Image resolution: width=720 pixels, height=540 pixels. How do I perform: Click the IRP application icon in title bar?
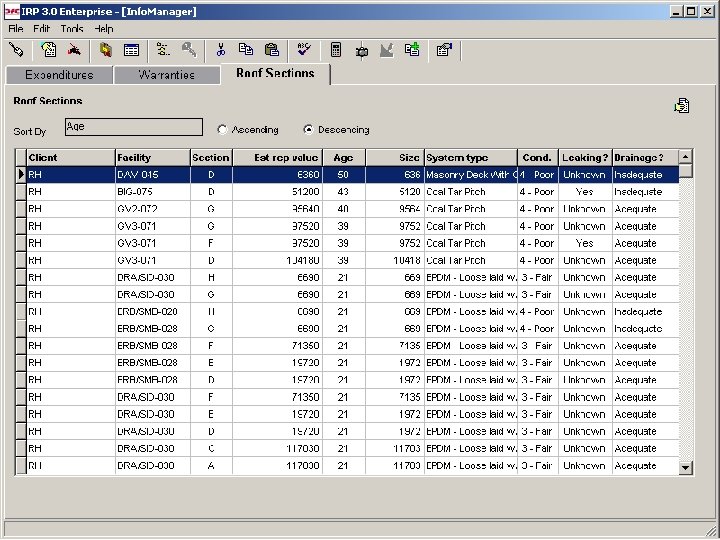[11, 11]
